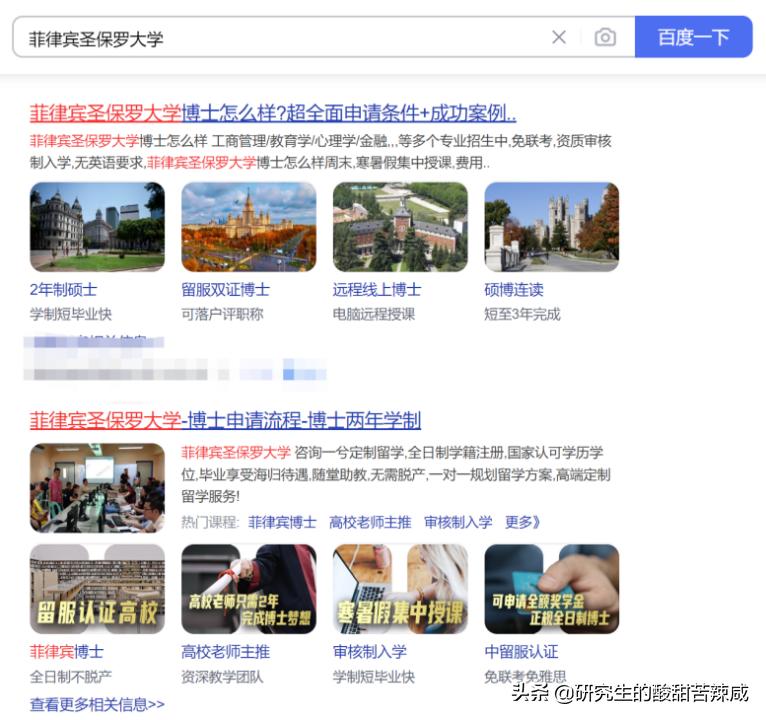Click the 百度一下 search button
The width and height of the screenshot is (766, 720).
(x=693, y=37)
